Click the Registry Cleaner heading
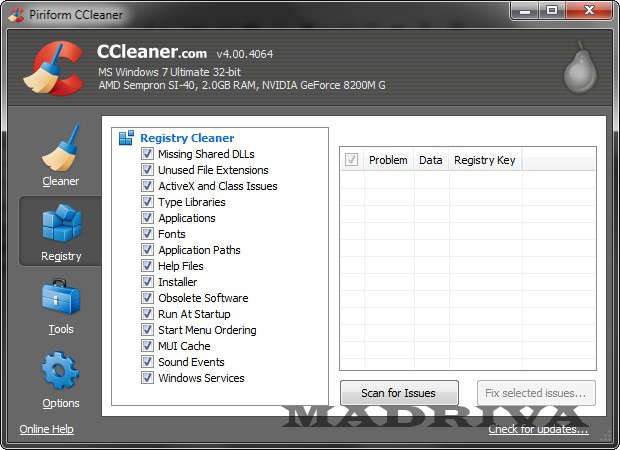 (x=187, y=138)
